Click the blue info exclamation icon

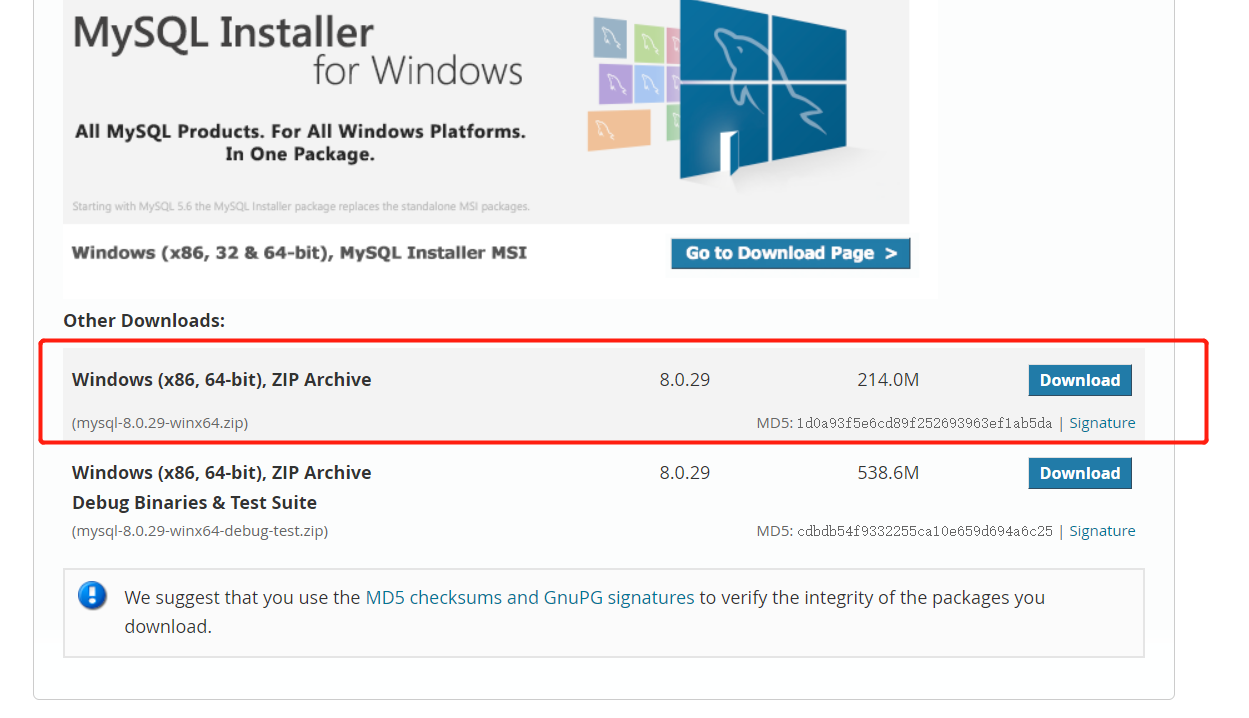coord(92,597)
